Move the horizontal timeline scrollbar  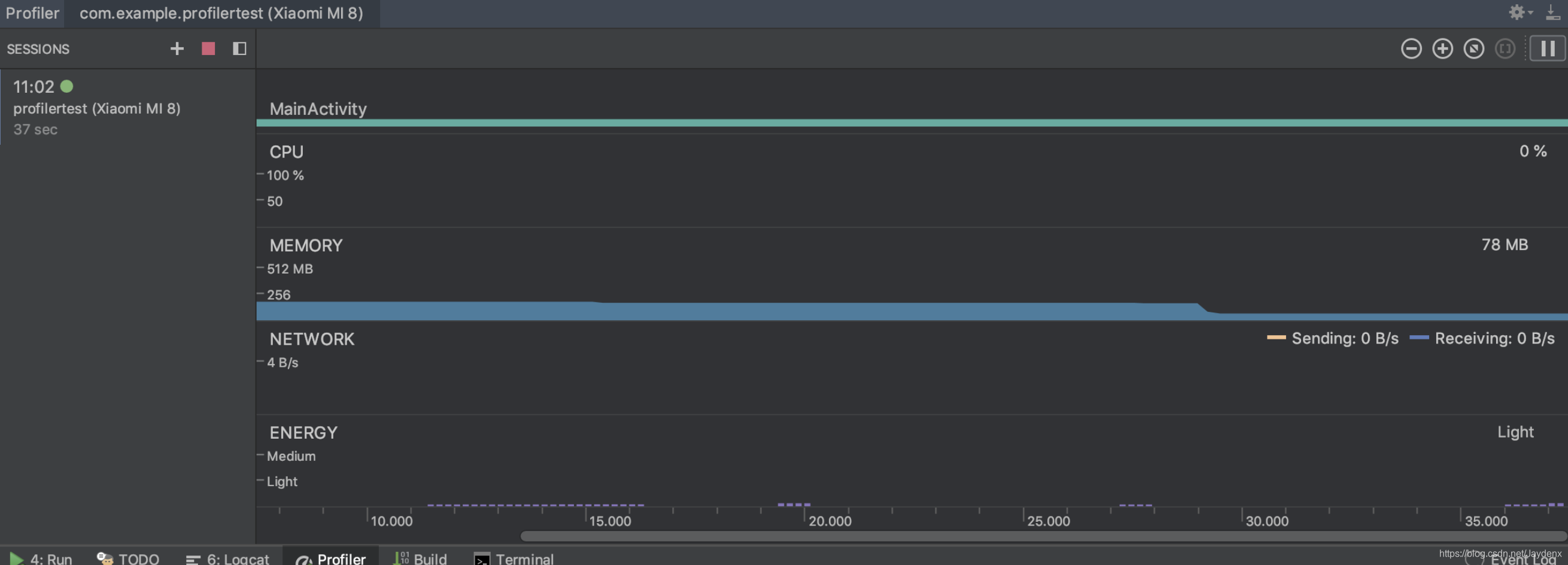[1043, 536]
